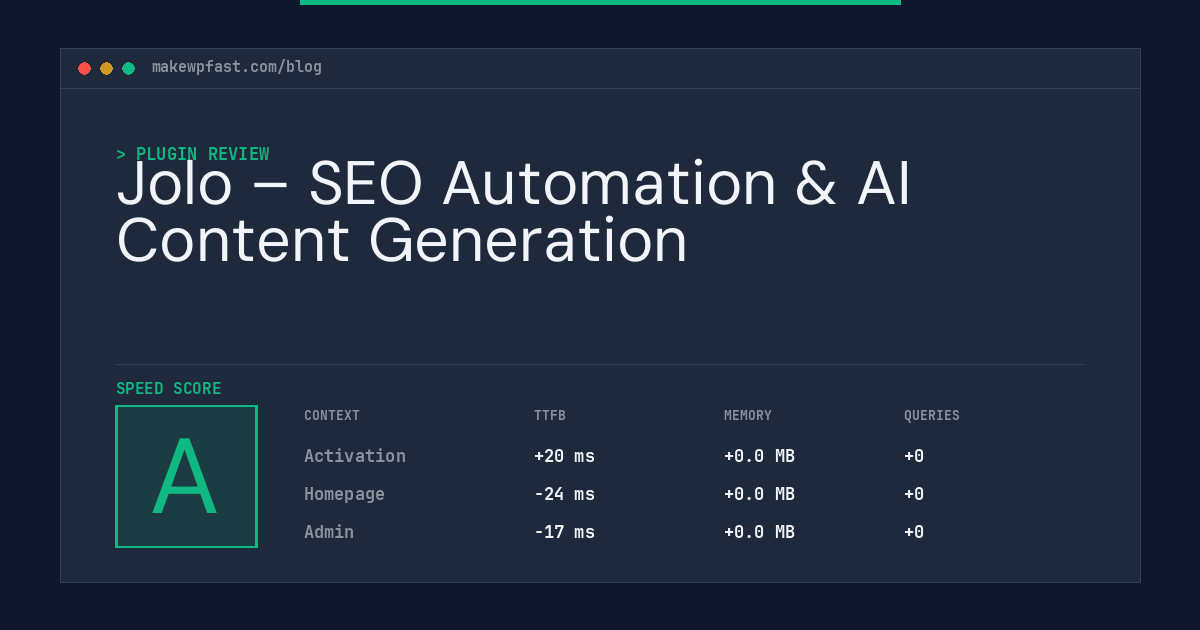
Task: Click the green window dot
Action: click(x=128, y=68)
